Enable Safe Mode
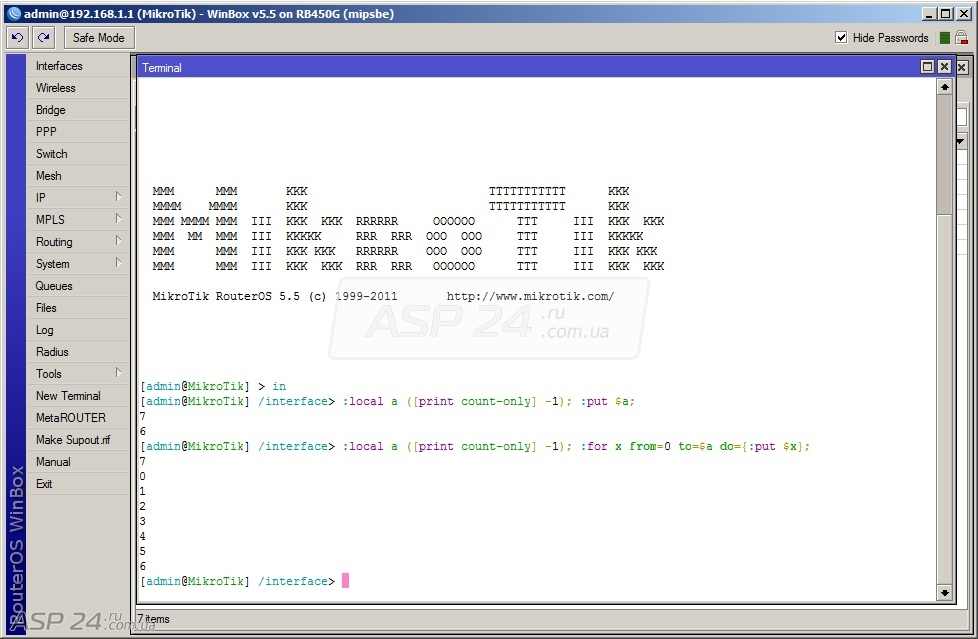 (x=99, y=38)
